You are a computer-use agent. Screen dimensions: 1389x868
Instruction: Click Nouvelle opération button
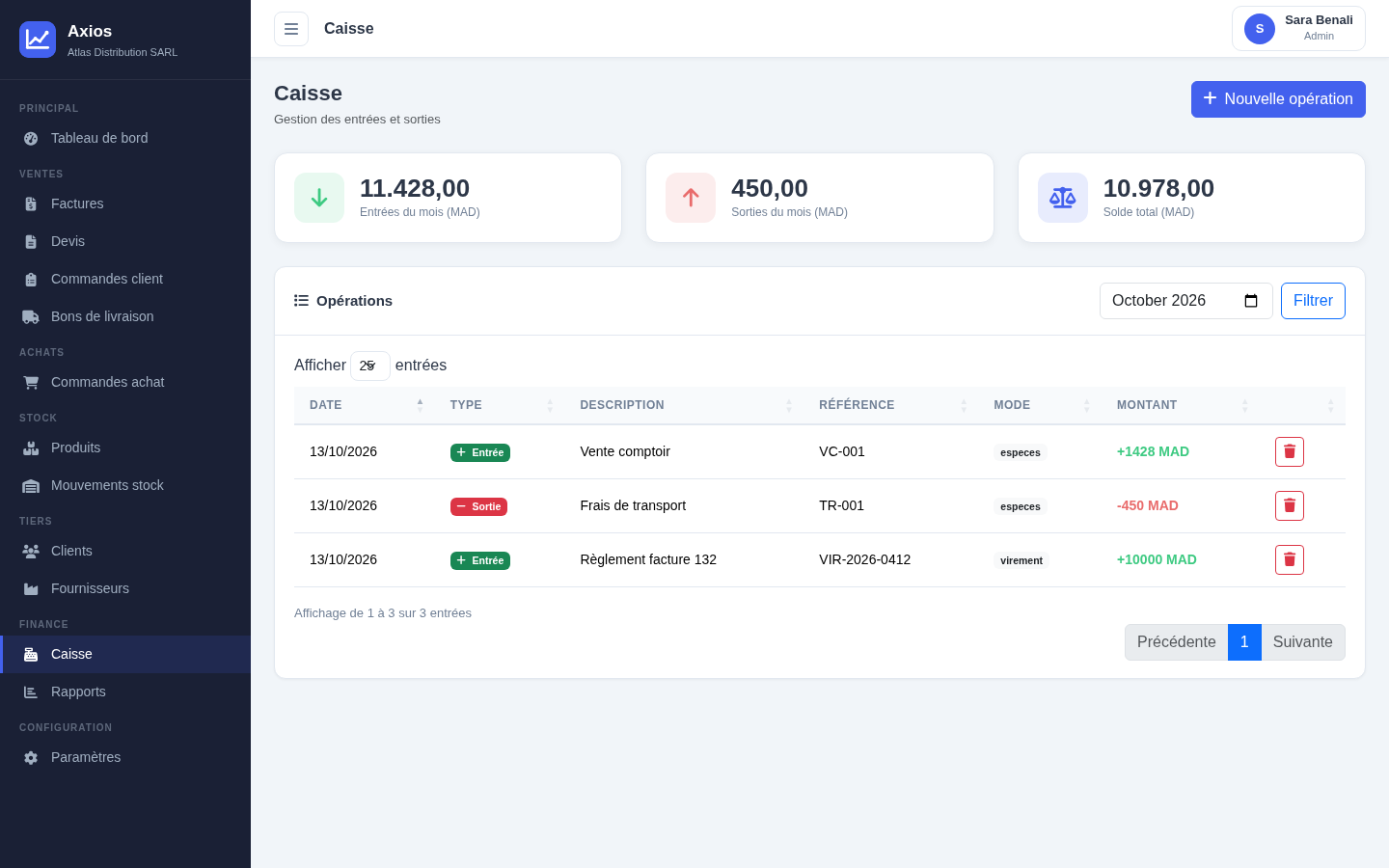(1278, 99)
